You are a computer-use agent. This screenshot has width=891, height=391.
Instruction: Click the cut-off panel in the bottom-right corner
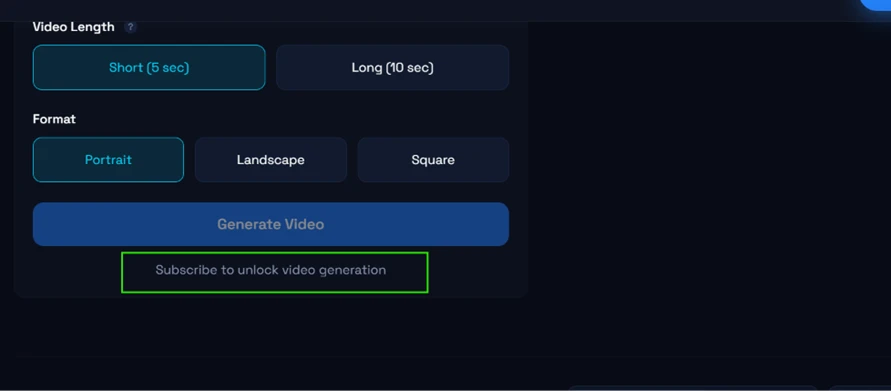click(860, 388)
